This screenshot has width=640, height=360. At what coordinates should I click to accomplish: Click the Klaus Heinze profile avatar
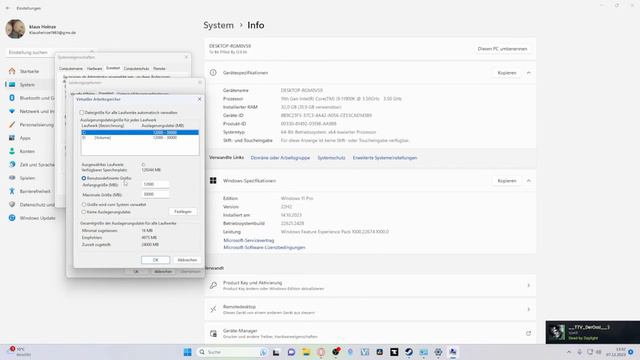[x=16, y=29]
